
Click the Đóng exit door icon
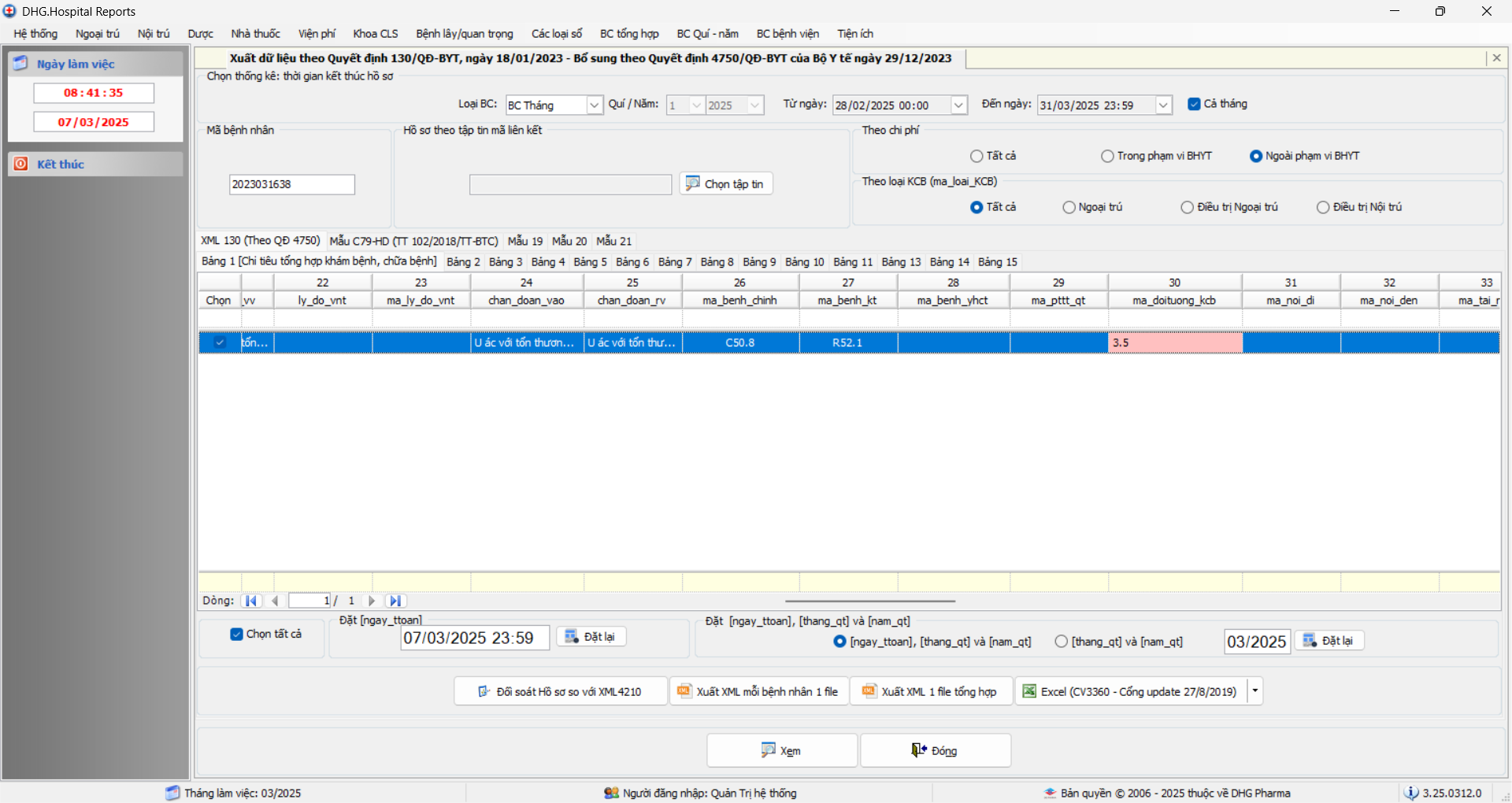[x=918, y=749]
